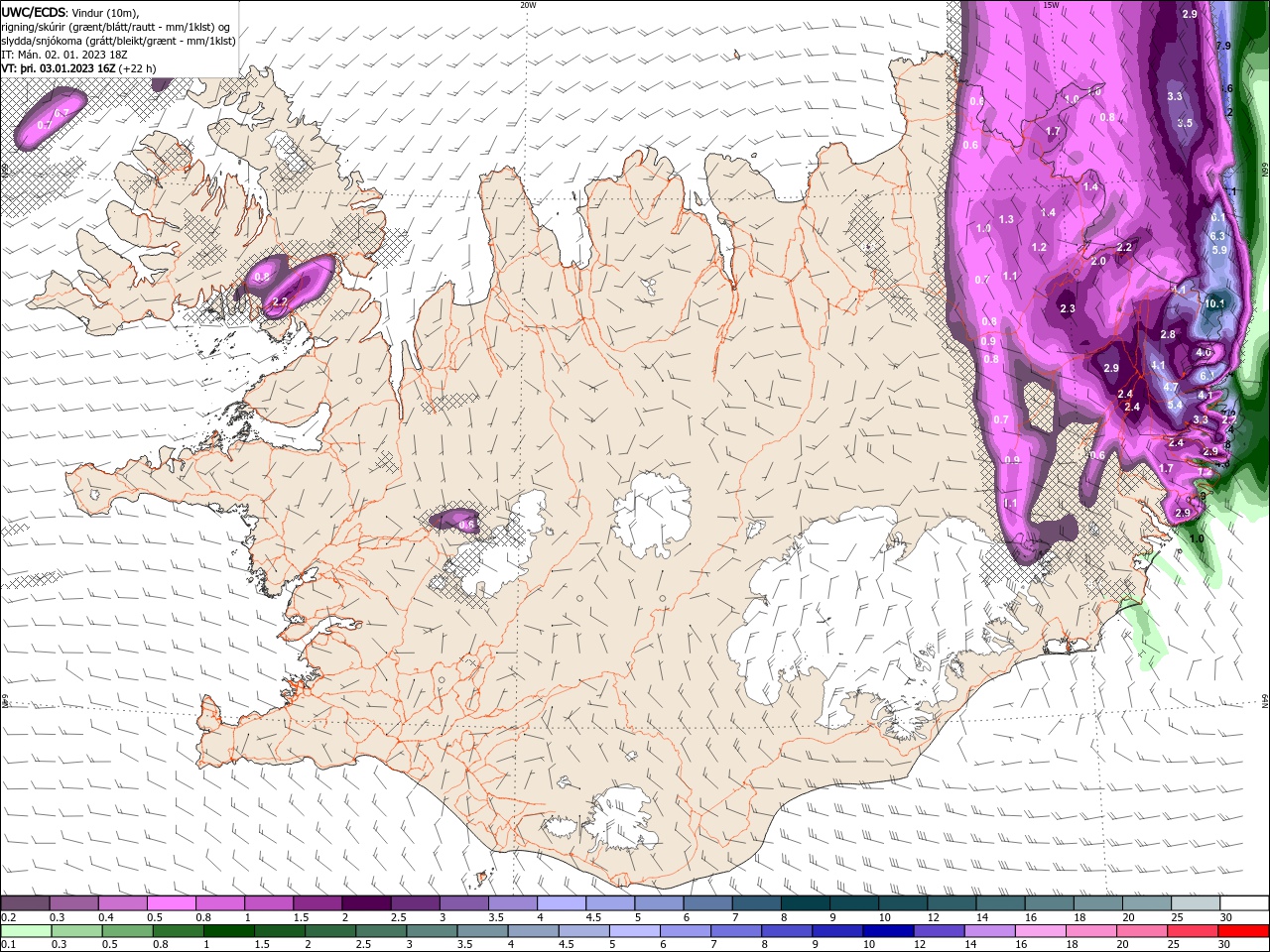
Task: Click the 2.3 value in dark purple area
Action: 1068,309
